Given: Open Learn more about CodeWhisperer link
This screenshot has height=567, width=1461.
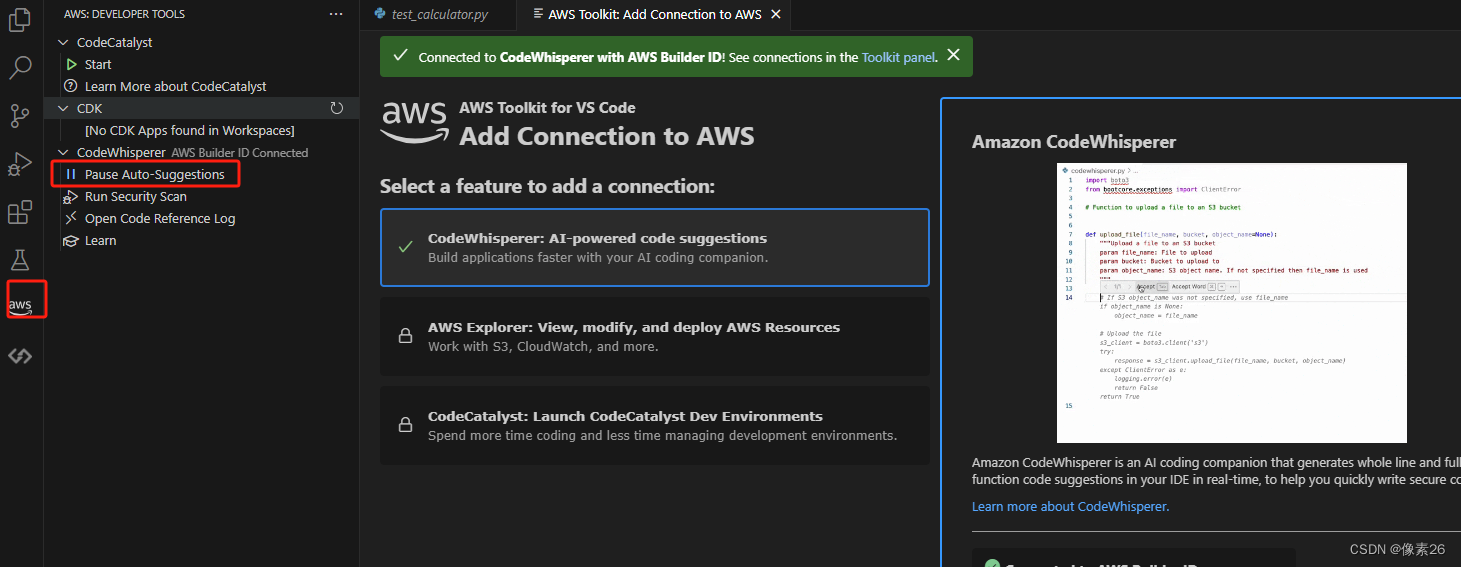Looking at the screenshot, I should (x=1070, y=506).
